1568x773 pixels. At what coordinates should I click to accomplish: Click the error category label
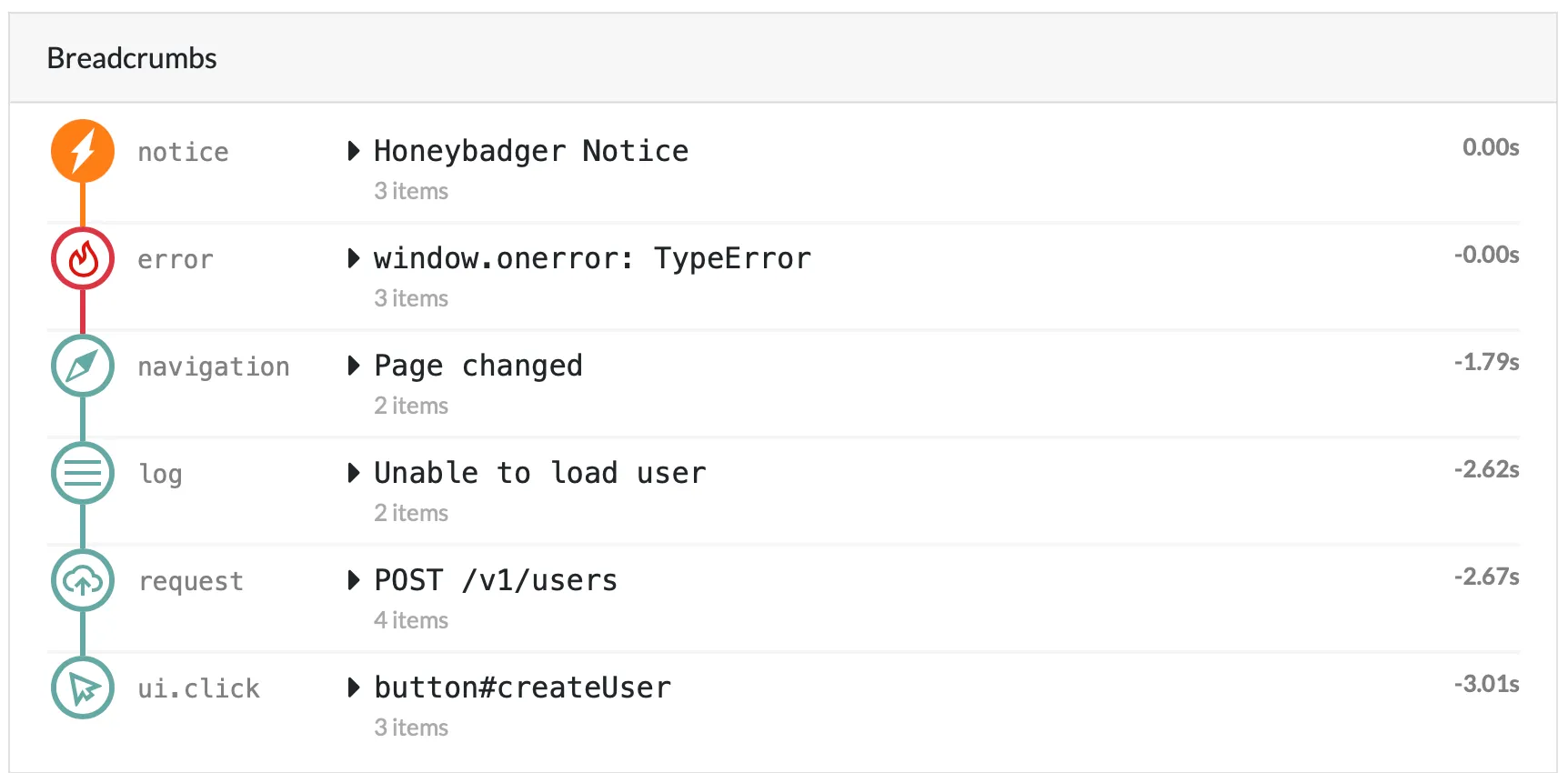coord(176,259)
